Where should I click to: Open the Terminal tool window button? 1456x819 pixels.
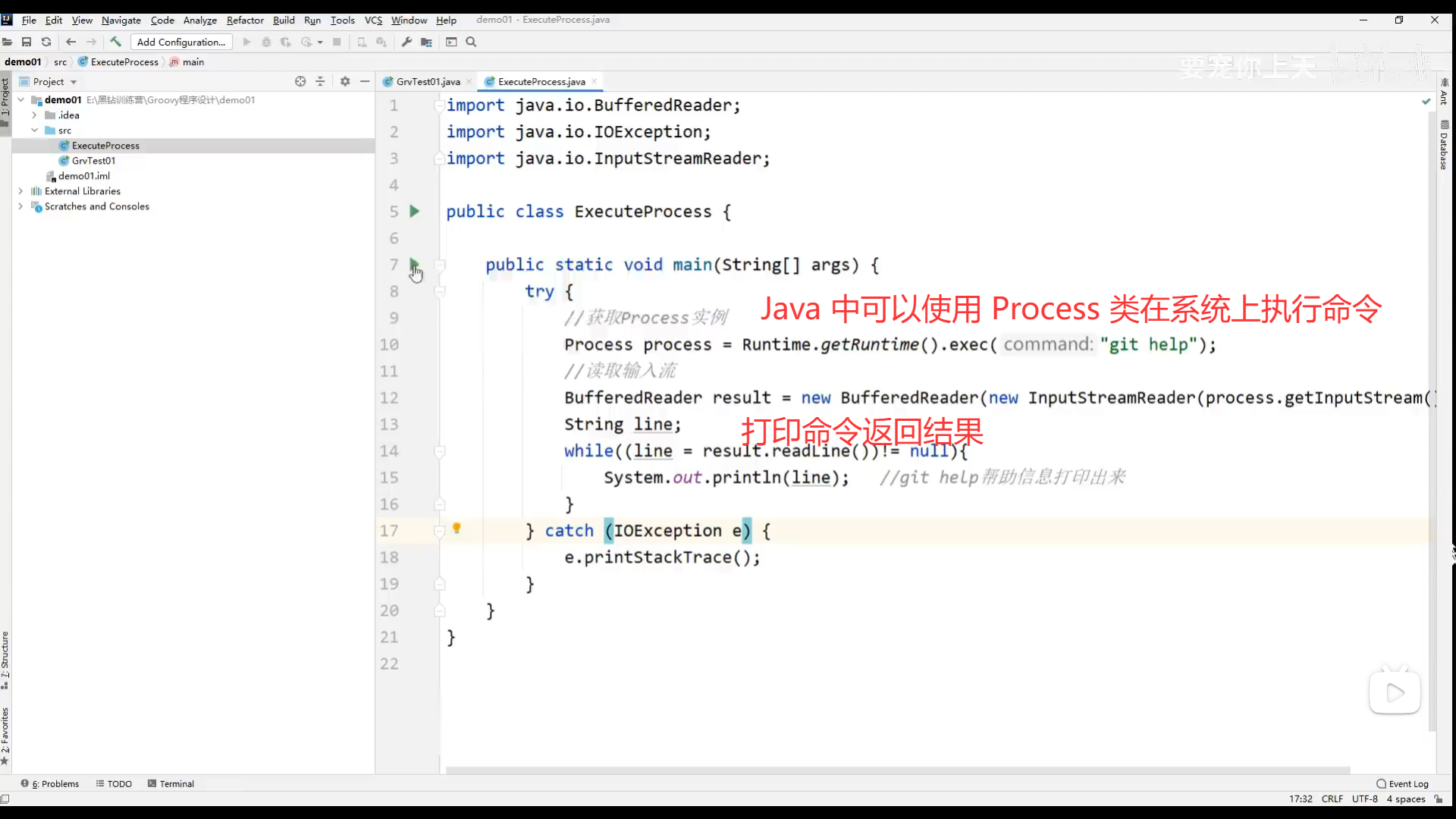click(x=171, y=783)
